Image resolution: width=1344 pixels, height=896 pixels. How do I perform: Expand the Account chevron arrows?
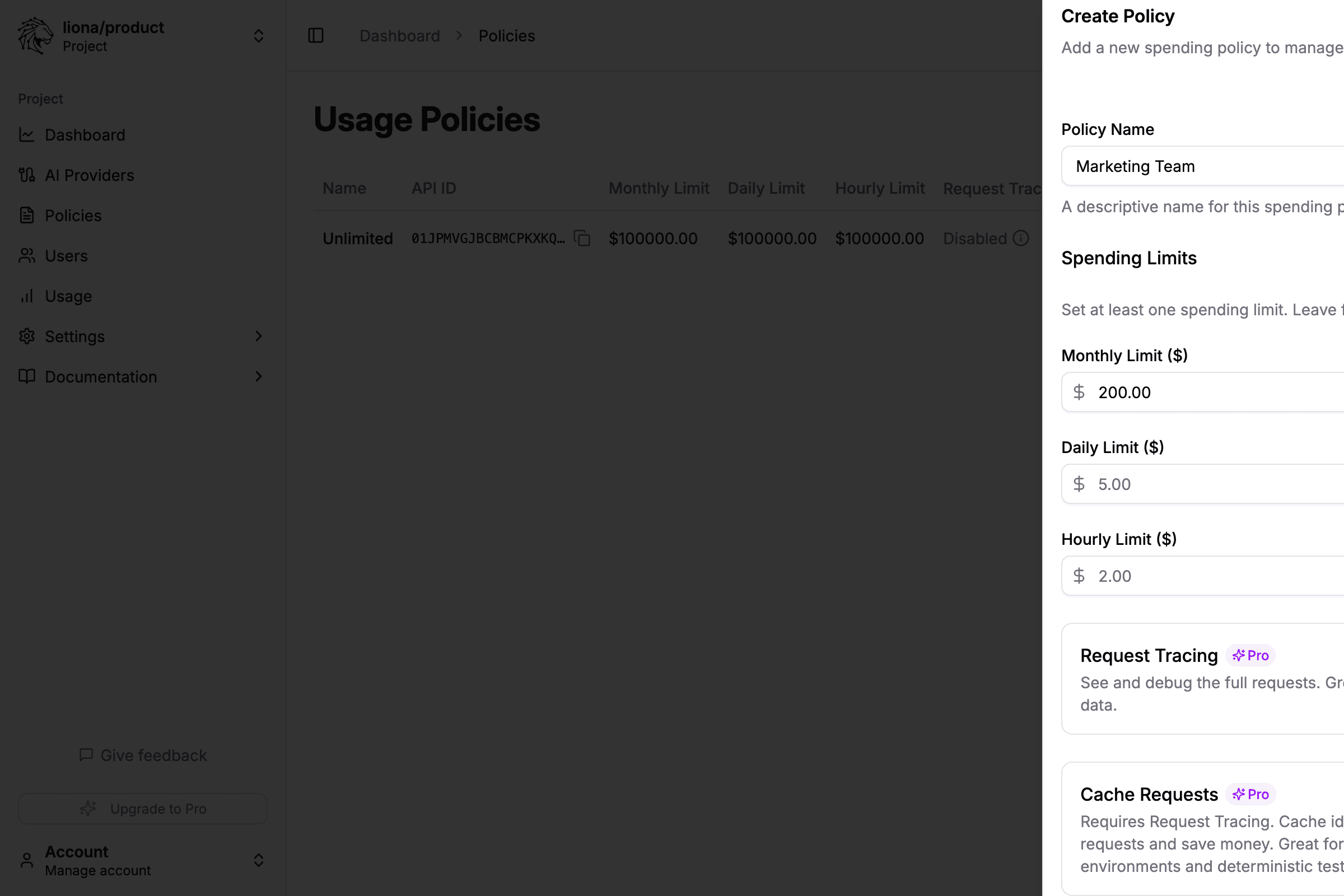click(258, 860)
